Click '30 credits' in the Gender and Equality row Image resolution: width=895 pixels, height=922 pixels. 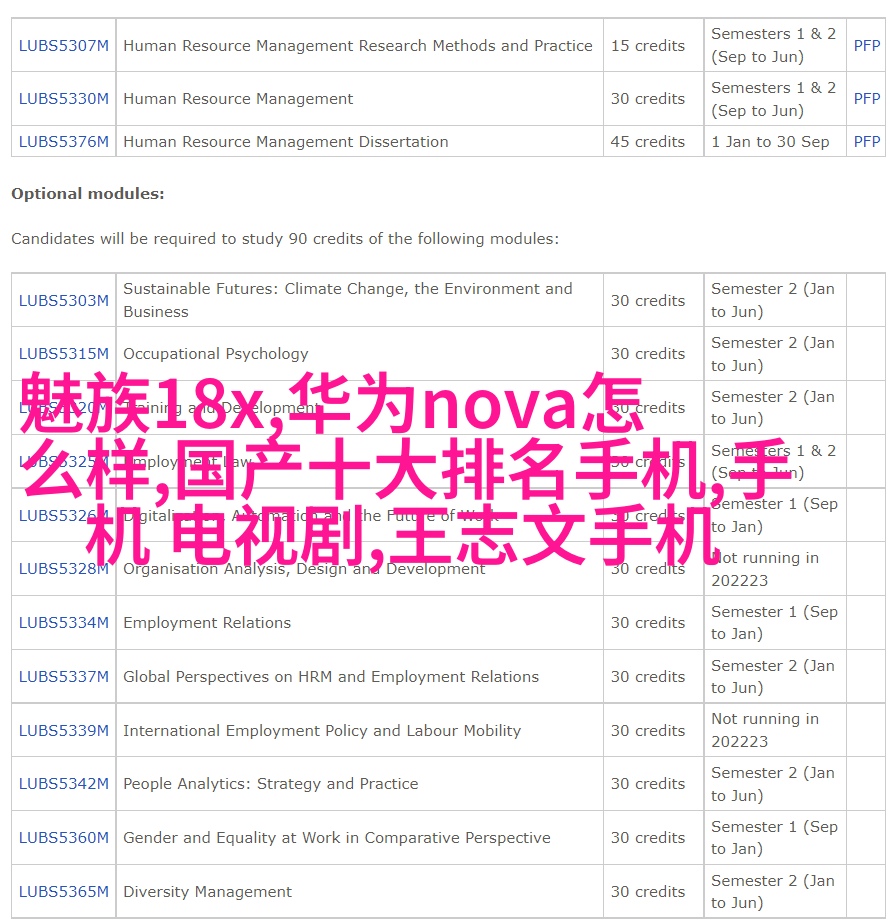point(647,837)
